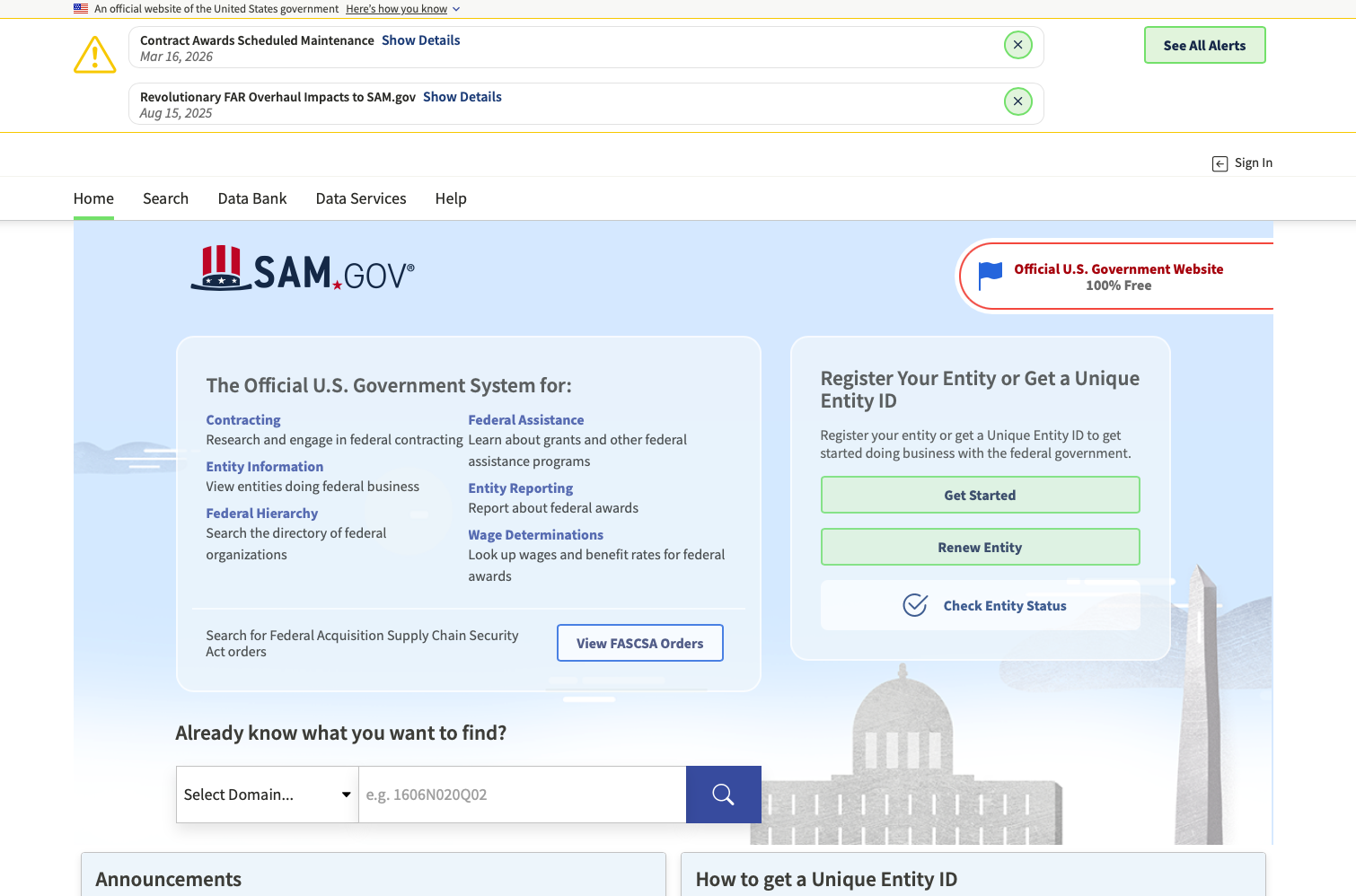Image resolution: width=1356 pixels, height=896 pixels.
Task: Click Register Your Entity heading text
Action: click(x=980, y=389)
